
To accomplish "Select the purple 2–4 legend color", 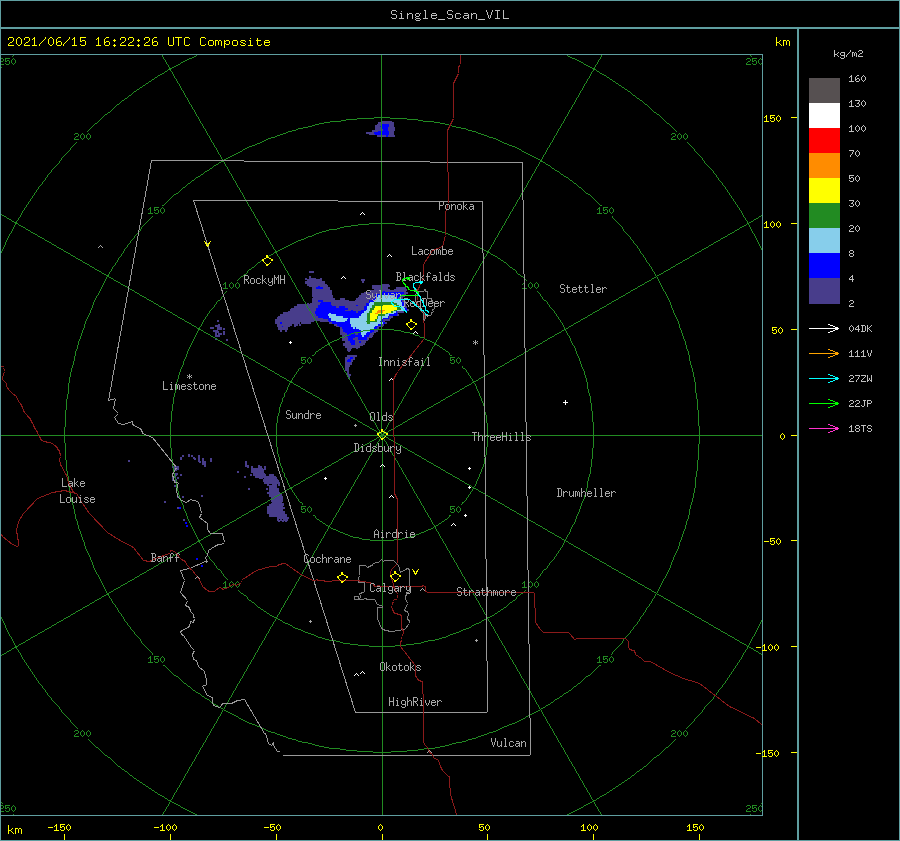I will (x=824, y=290).
